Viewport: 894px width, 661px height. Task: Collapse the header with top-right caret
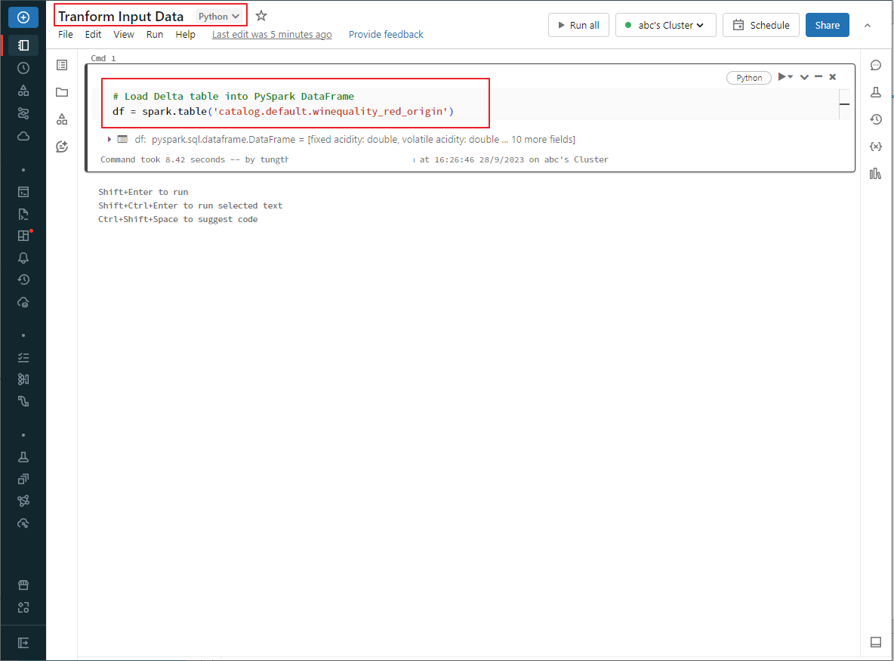(868, 25)
